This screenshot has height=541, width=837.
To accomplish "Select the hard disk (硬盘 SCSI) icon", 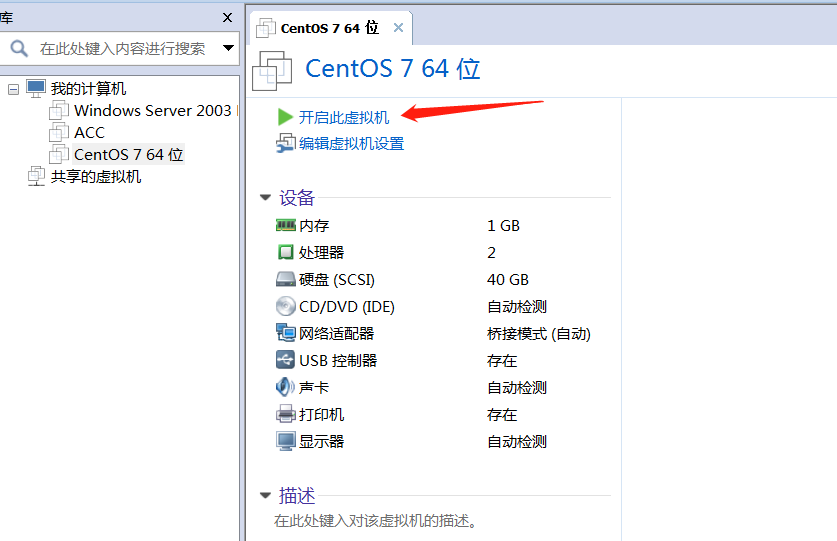I will (x=286, y=279).
